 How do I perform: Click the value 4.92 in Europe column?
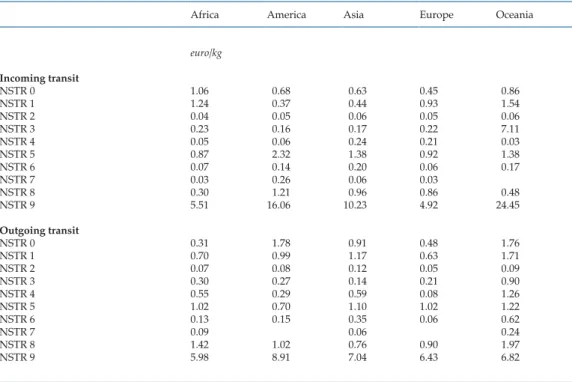tap(429, 205)
